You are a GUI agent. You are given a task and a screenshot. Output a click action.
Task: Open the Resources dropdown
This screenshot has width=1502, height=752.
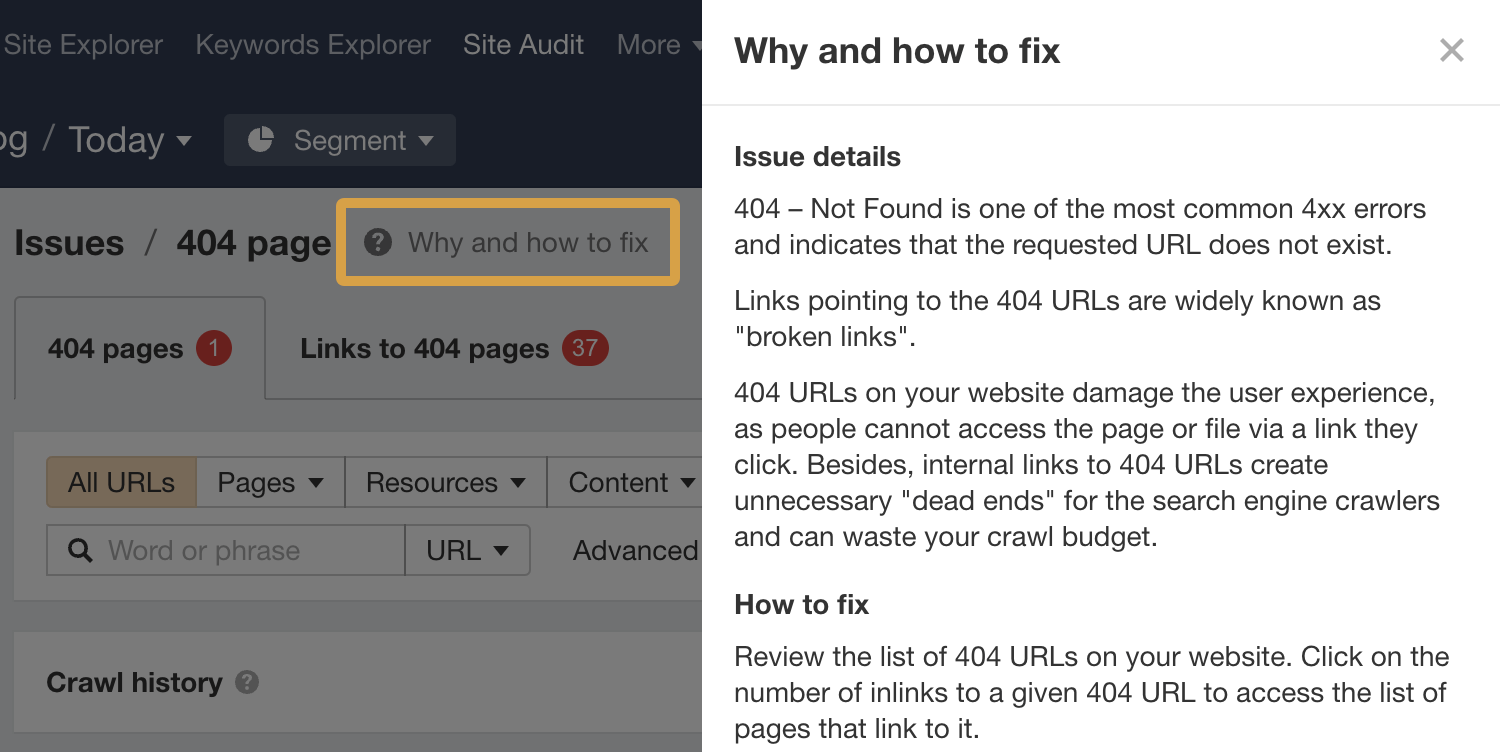tap(444, 482)
